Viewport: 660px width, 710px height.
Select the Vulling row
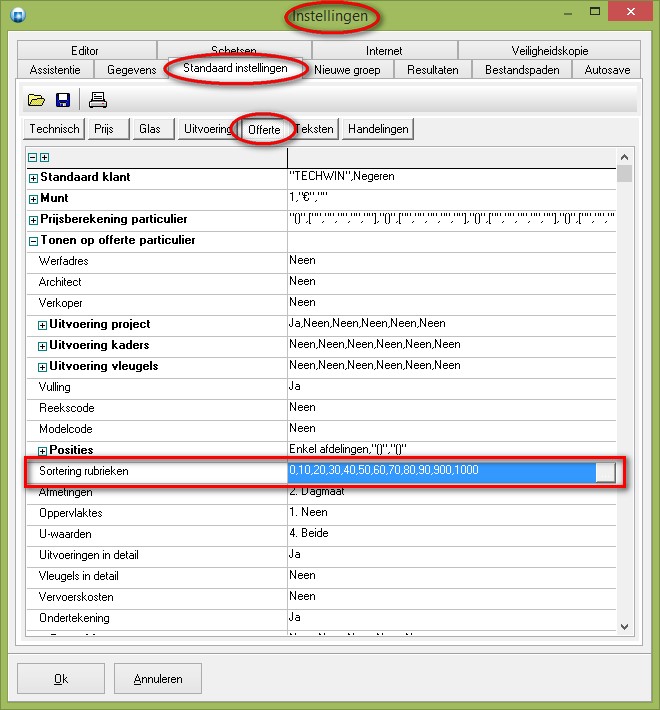[x=321, y=387]
